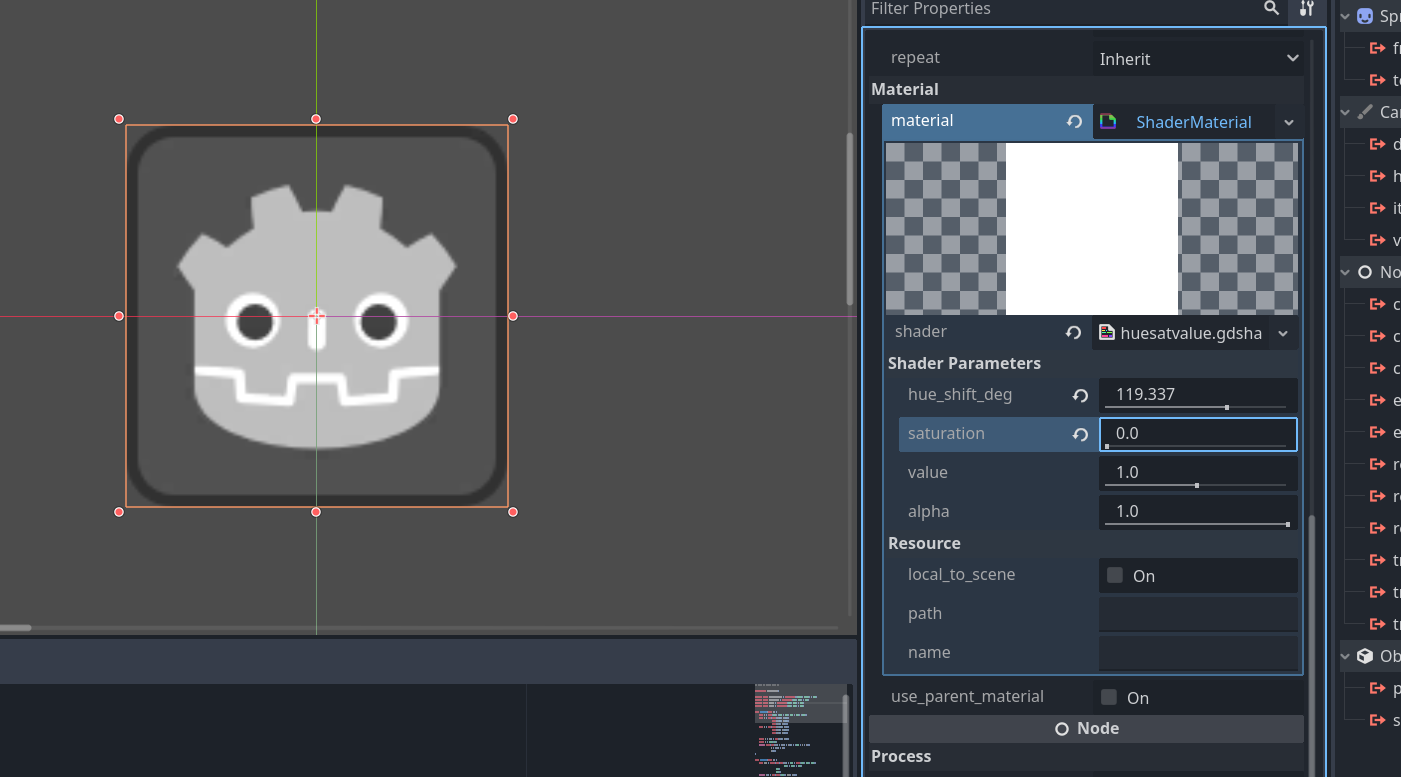Click the Node class section bar
This screenshot has height=777, width=1401.
pyautogui.click(x=1086, y=729)
